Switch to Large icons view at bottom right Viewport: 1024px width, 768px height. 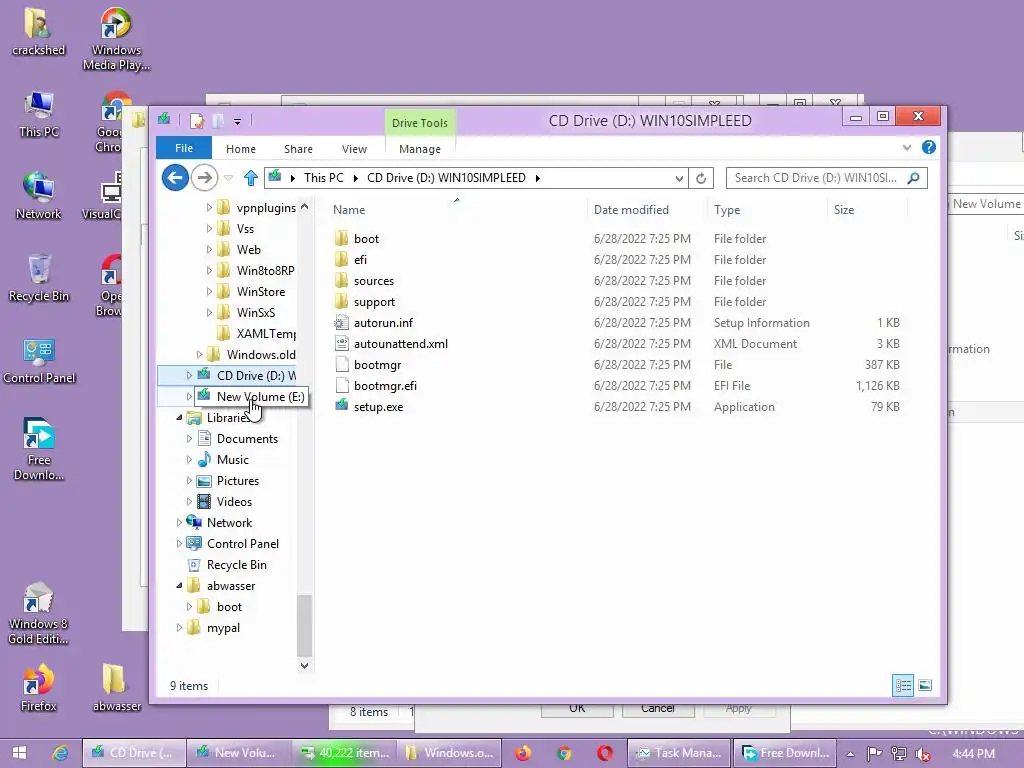tap(925, 685)
